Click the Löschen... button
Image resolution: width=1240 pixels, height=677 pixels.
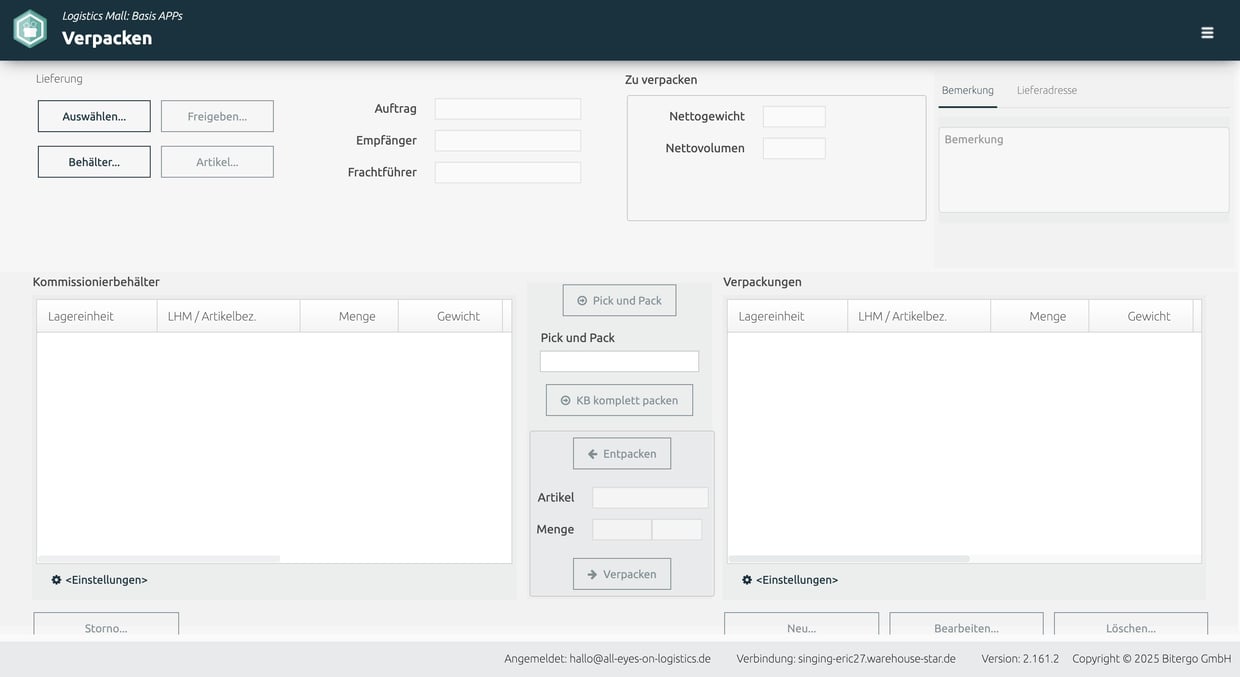point(1131,625)
